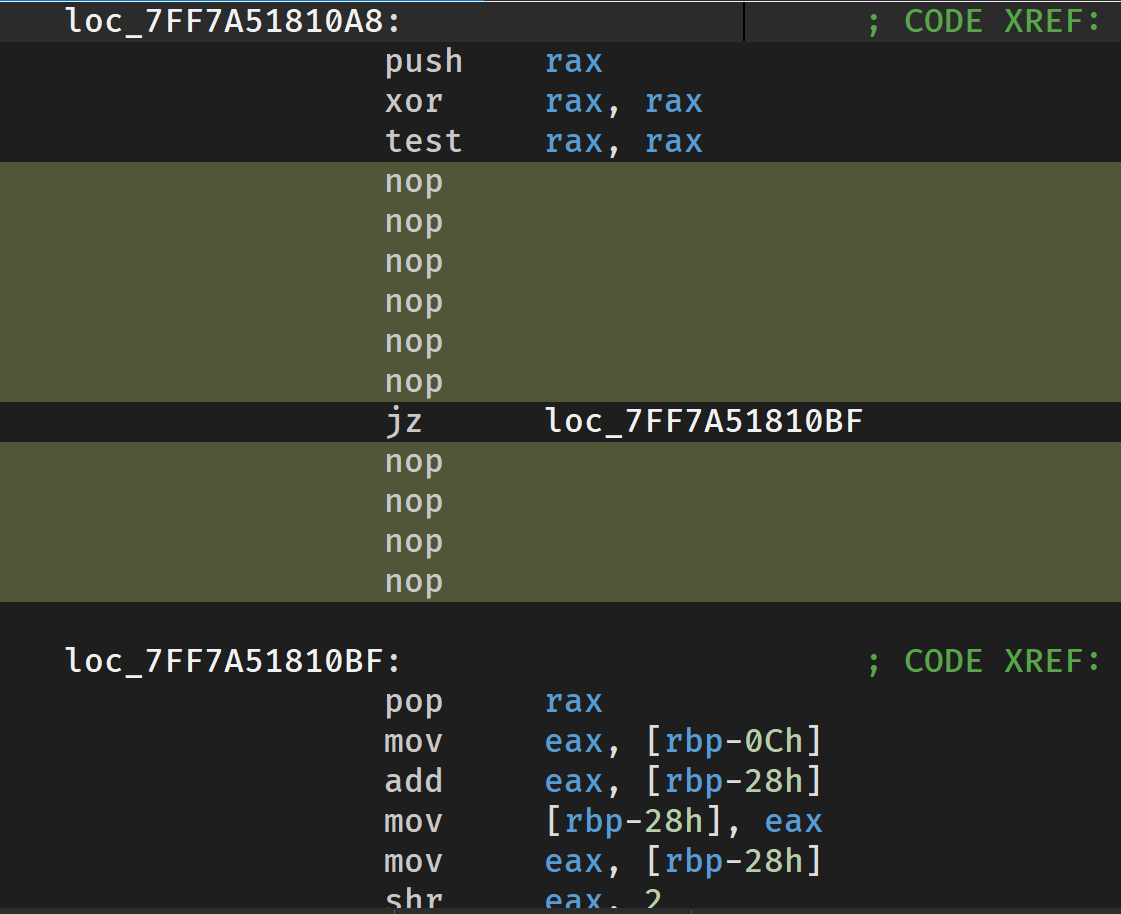
Task: Click the last nop before loc_7FF7A51810BF
Action: coord(414,581)
